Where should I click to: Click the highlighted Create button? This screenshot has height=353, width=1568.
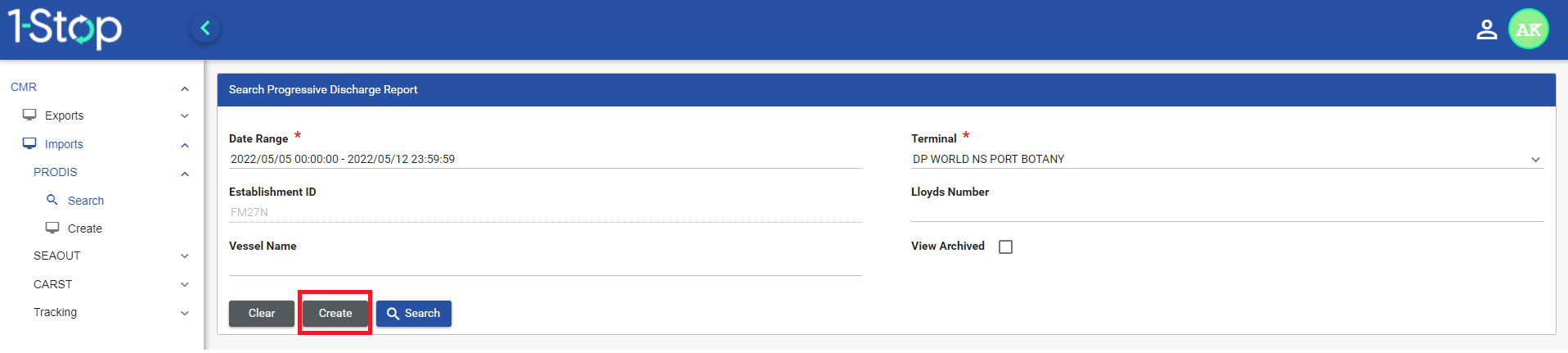pyautogui.click(x=335, y=314)
